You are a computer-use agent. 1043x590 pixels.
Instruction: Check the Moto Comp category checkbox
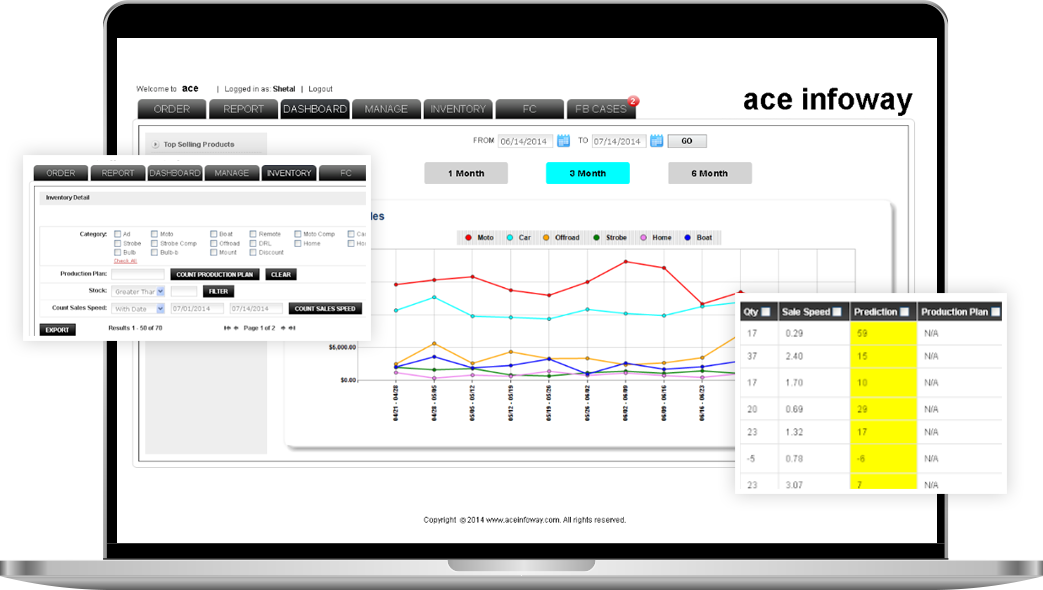tap(298, 234)
